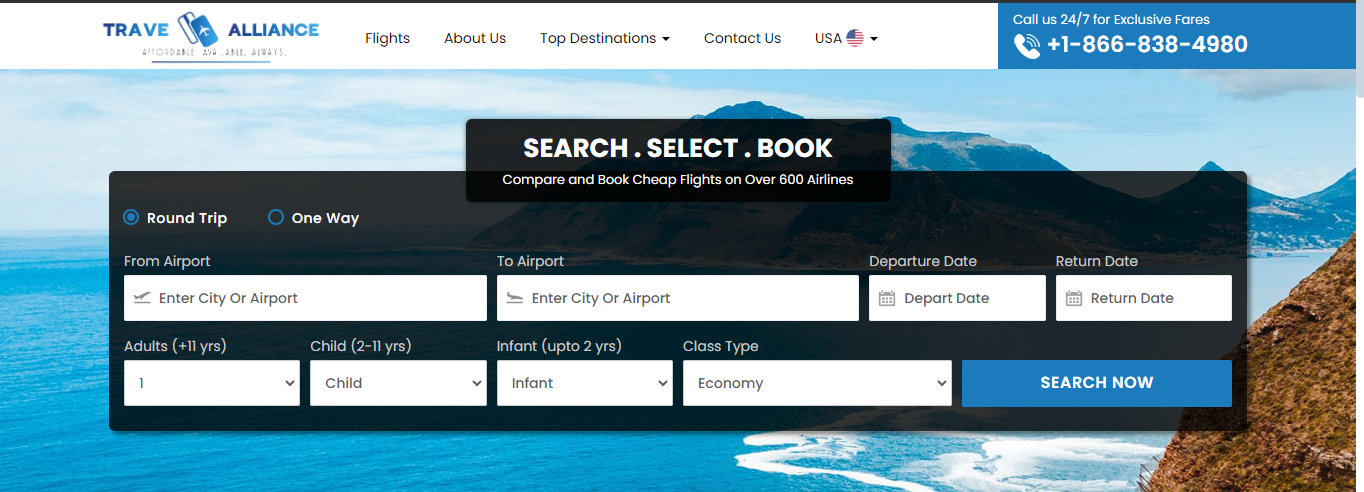The height and width of the screenshot is (492, 1364).
Task: Click the page vertical scrollbar
Action: pyautogui.click(x=1358, y=246)
